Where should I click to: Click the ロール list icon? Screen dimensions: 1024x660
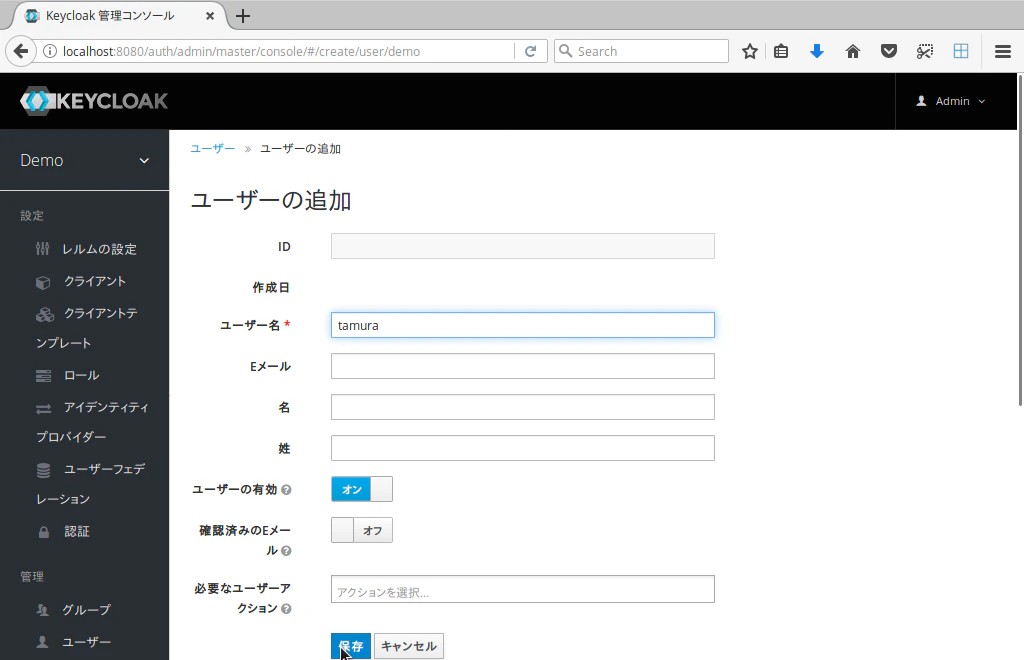43,376
